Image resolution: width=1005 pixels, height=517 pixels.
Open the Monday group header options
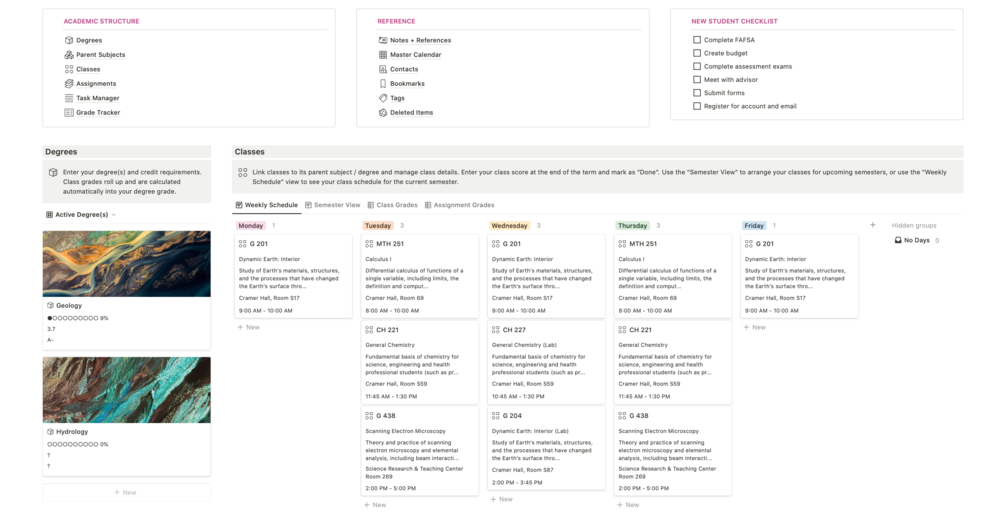pos(251,226)
